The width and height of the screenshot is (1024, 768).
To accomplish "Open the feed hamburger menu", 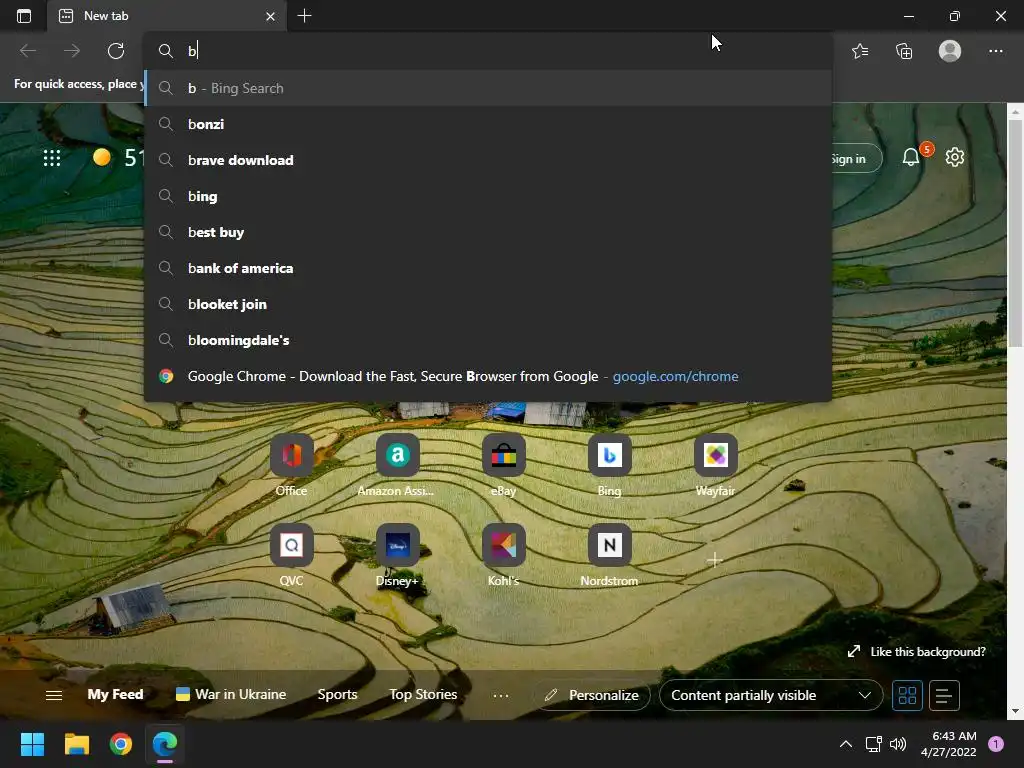I will (54, 696).
